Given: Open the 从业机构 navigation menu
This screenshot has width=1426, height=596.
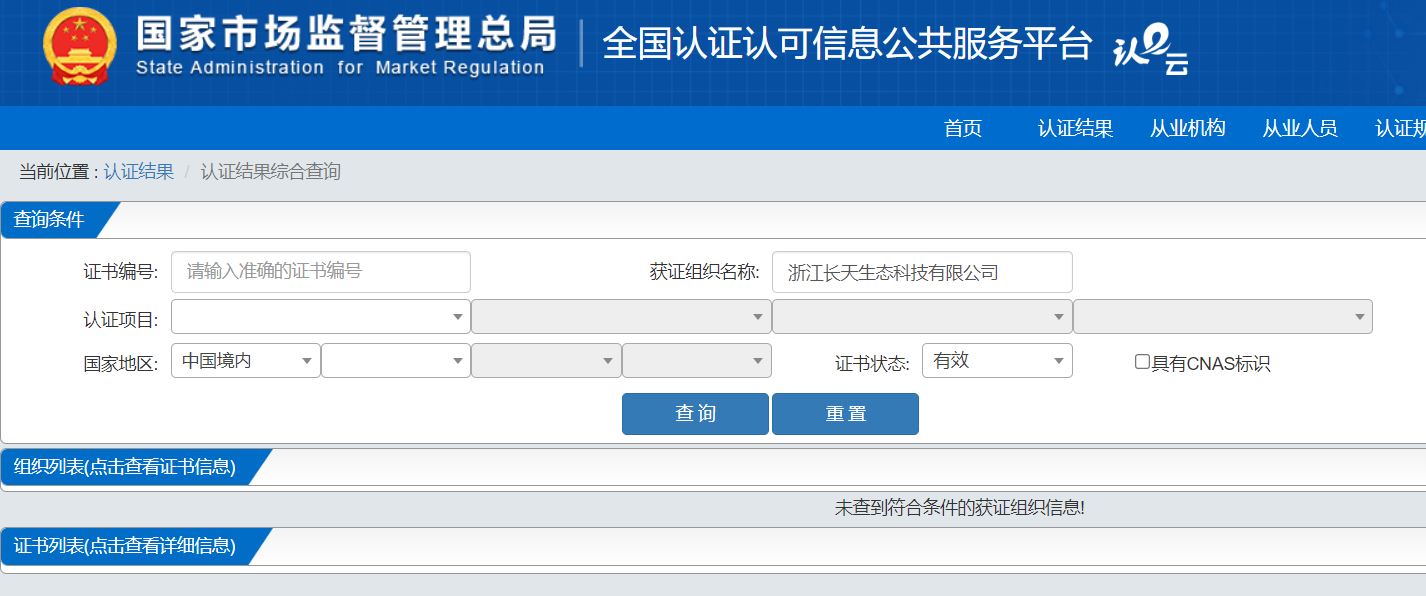Looking at the screenshot, I should click(x=1187, y=128).
